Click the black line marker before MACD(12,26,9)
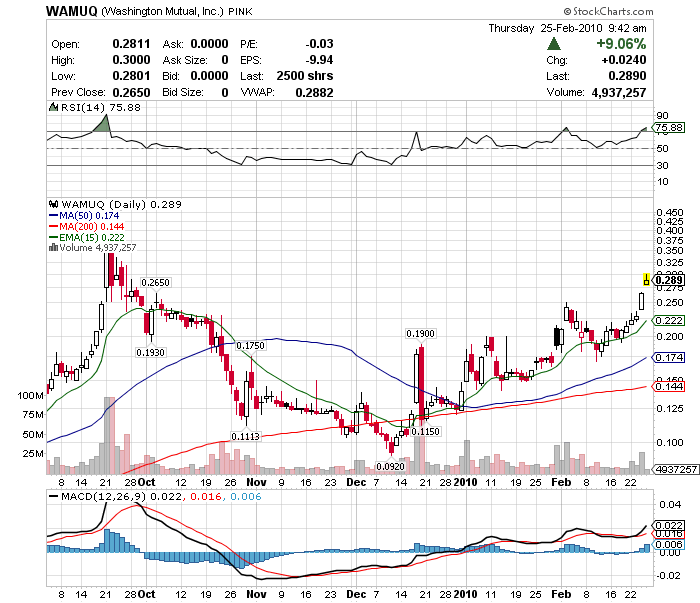The image size is (700, 603). pyautogui.click(x=53, y=496)
